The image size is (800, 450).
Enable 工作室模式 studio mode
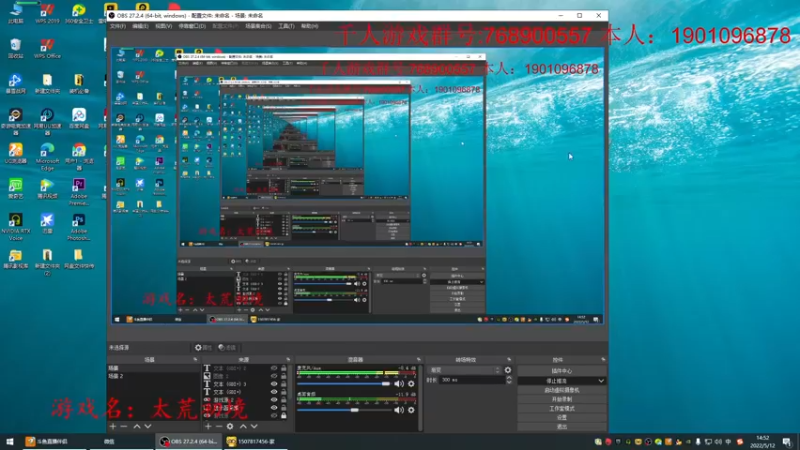coord(562,408)
